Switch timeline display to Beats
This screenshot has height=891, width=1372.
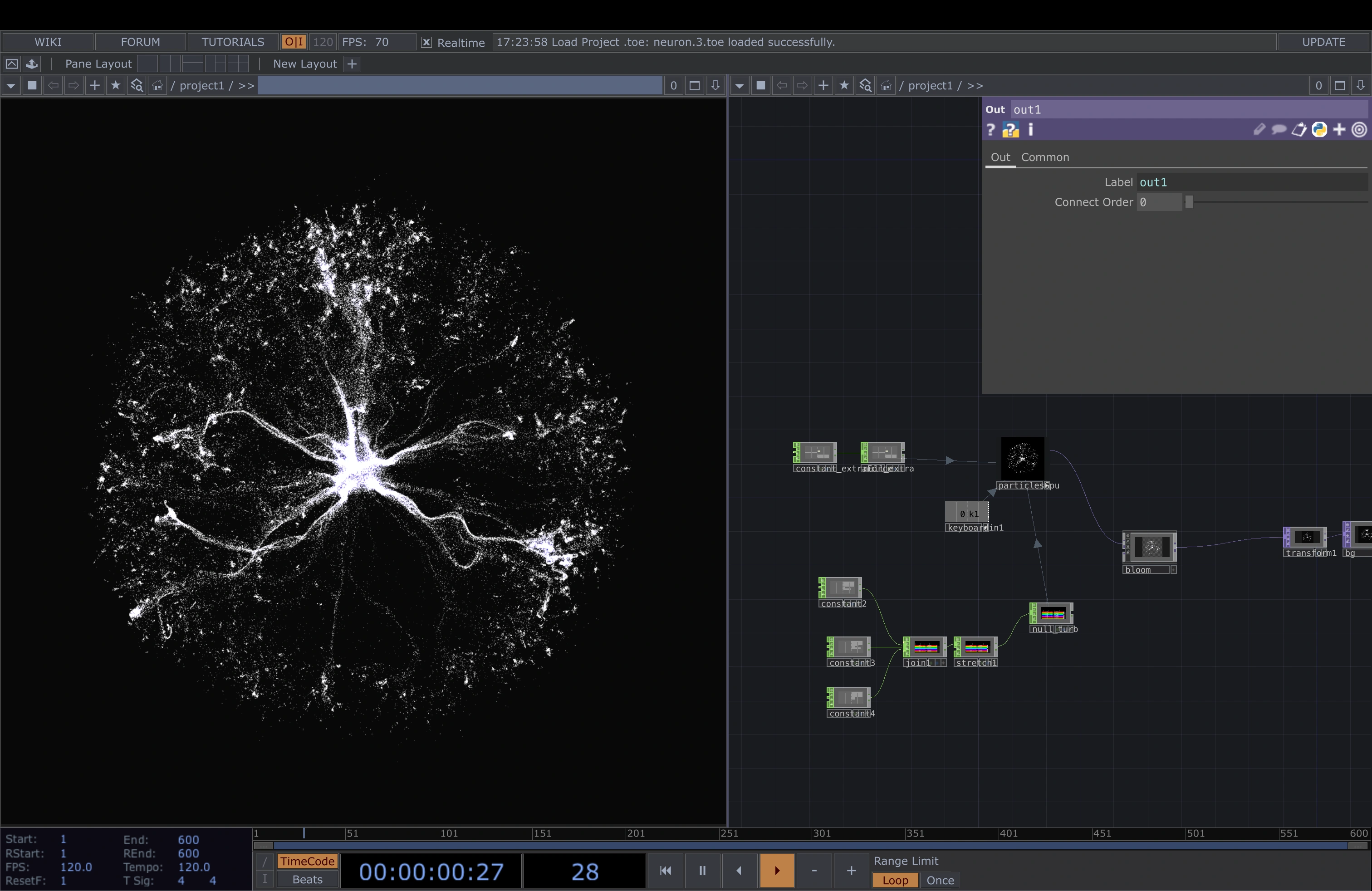[x=307, y=880]
